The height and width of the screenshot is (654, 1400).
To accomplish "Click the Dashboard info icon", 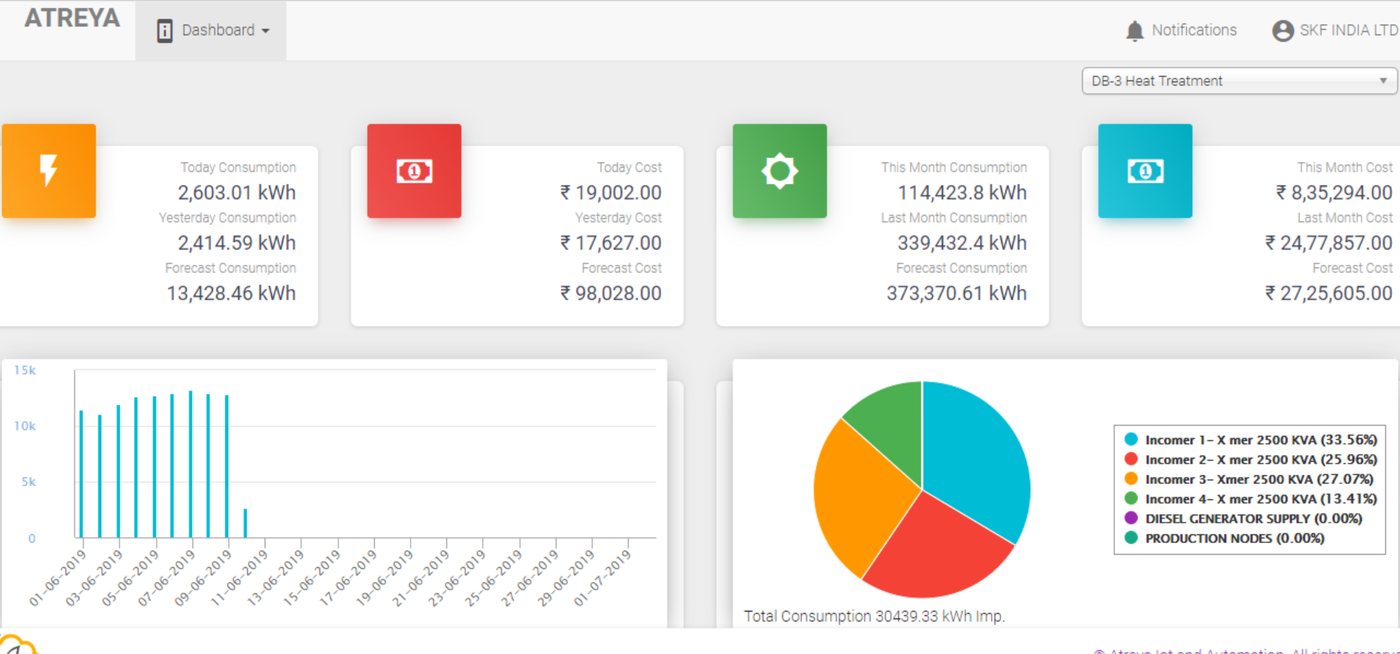I will pos(165,31).
